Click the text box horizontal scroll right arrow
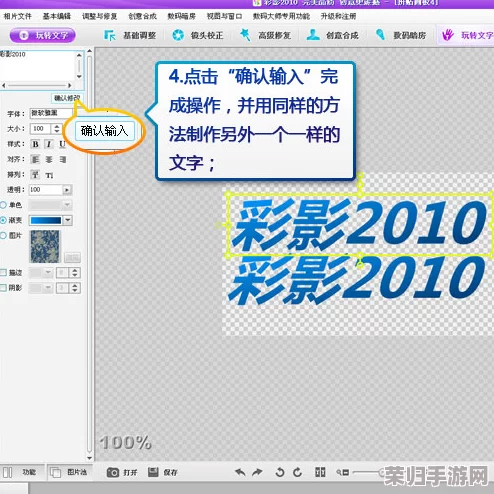Image resolution: width=494 pixels, height=494 pixels. tap(69, 85)
